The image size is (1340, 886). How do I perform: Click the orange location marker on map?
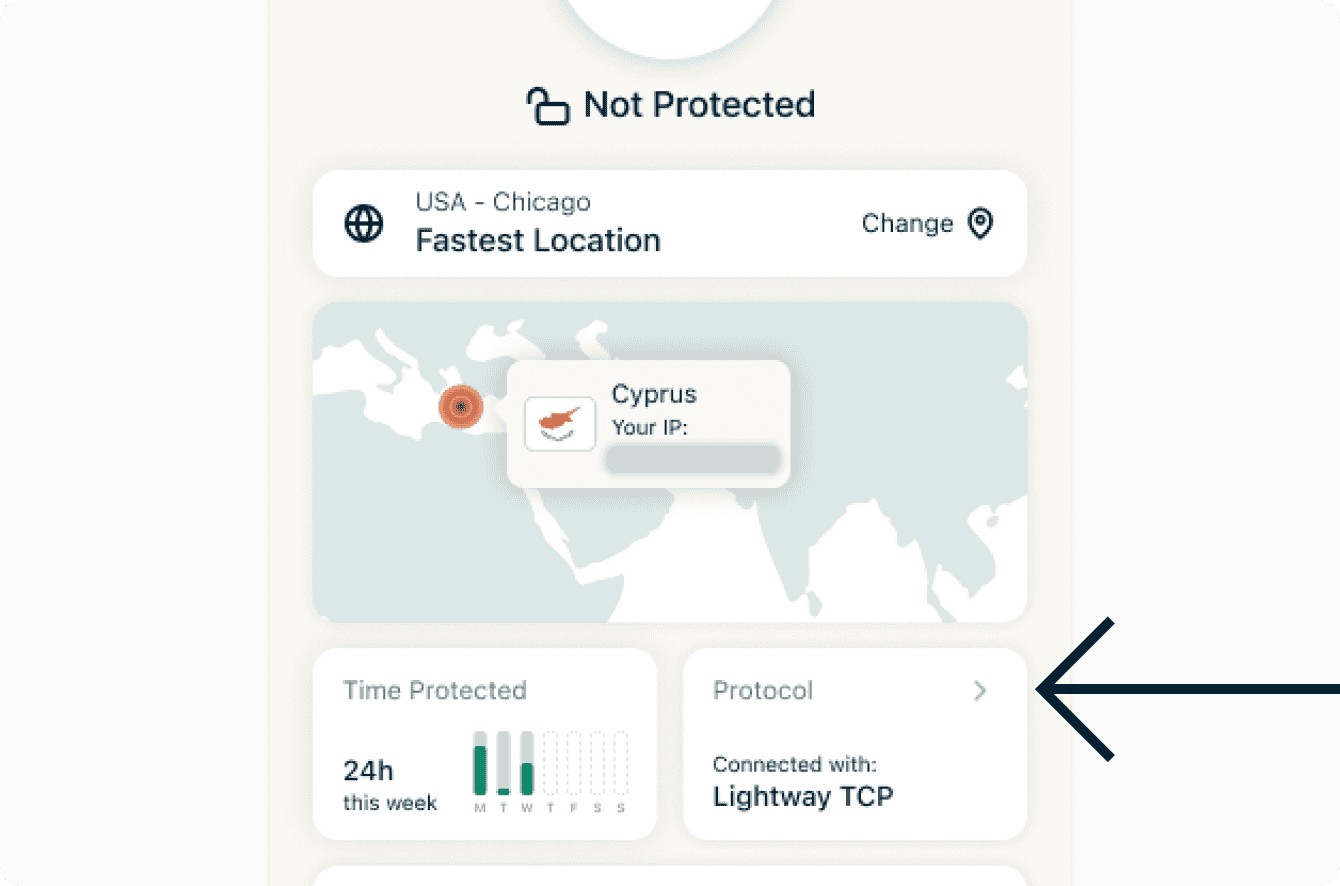click(x=460, y=406)
